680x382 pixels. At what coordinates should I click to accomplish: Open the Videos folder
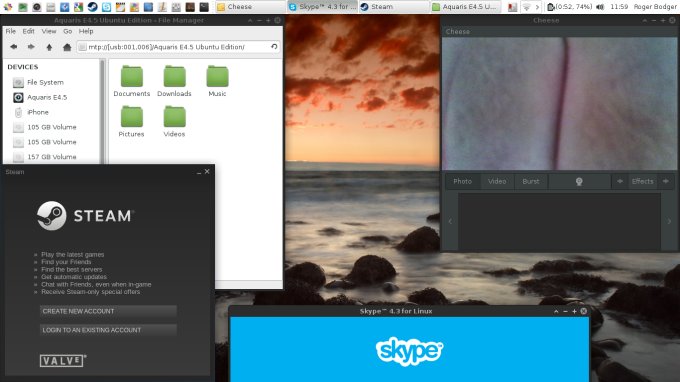tap(174, 122)
